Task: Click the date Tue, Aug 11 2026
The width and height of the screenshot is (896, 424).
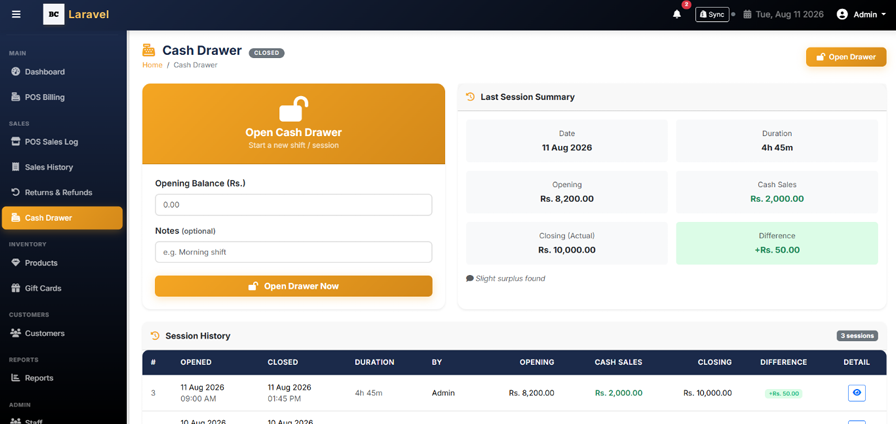Action: (790, 14)
